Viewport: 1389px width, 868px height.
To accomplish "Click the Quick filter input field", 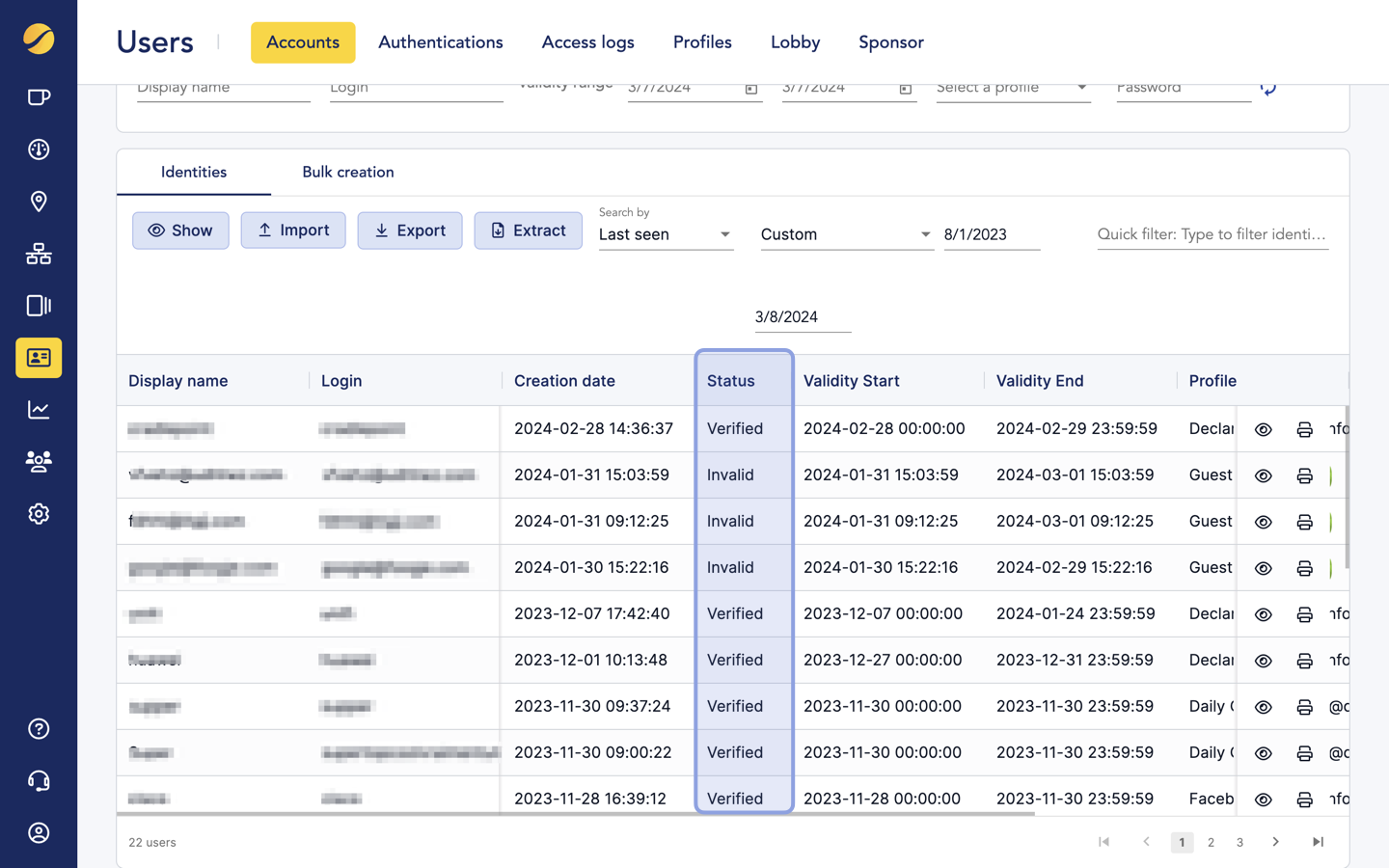I will (1212, 234).
